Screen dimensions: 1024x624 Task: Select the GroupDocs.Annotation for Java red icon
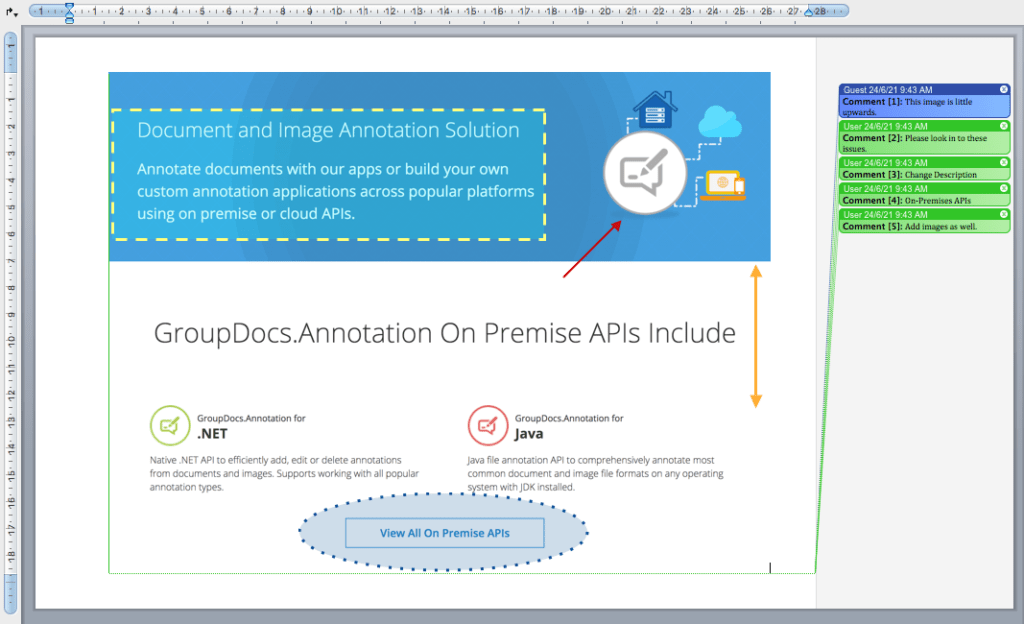click(488, 425)
